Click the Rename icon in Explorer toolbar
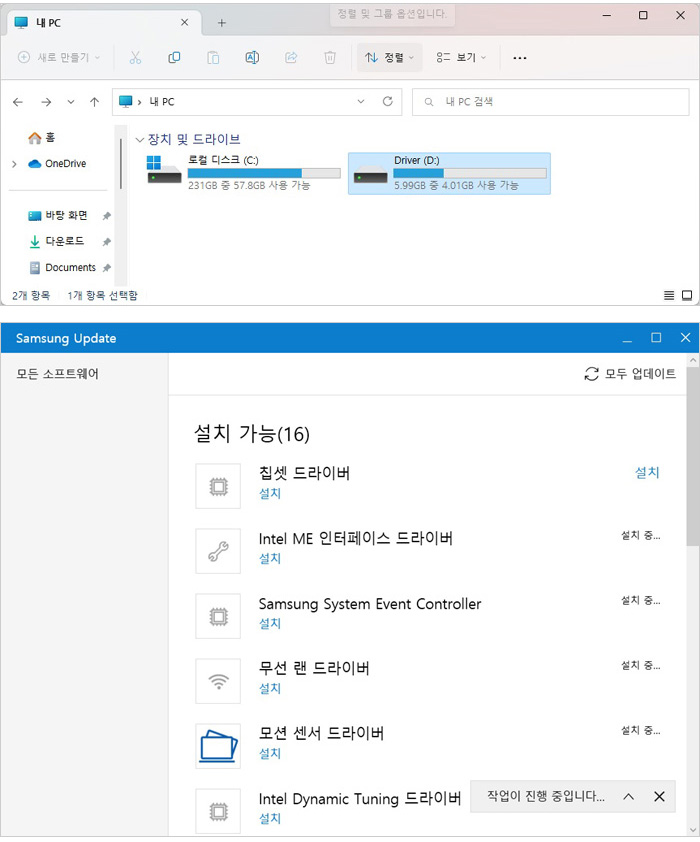Viewport: 700px width, 842px height. coord(252,57)
